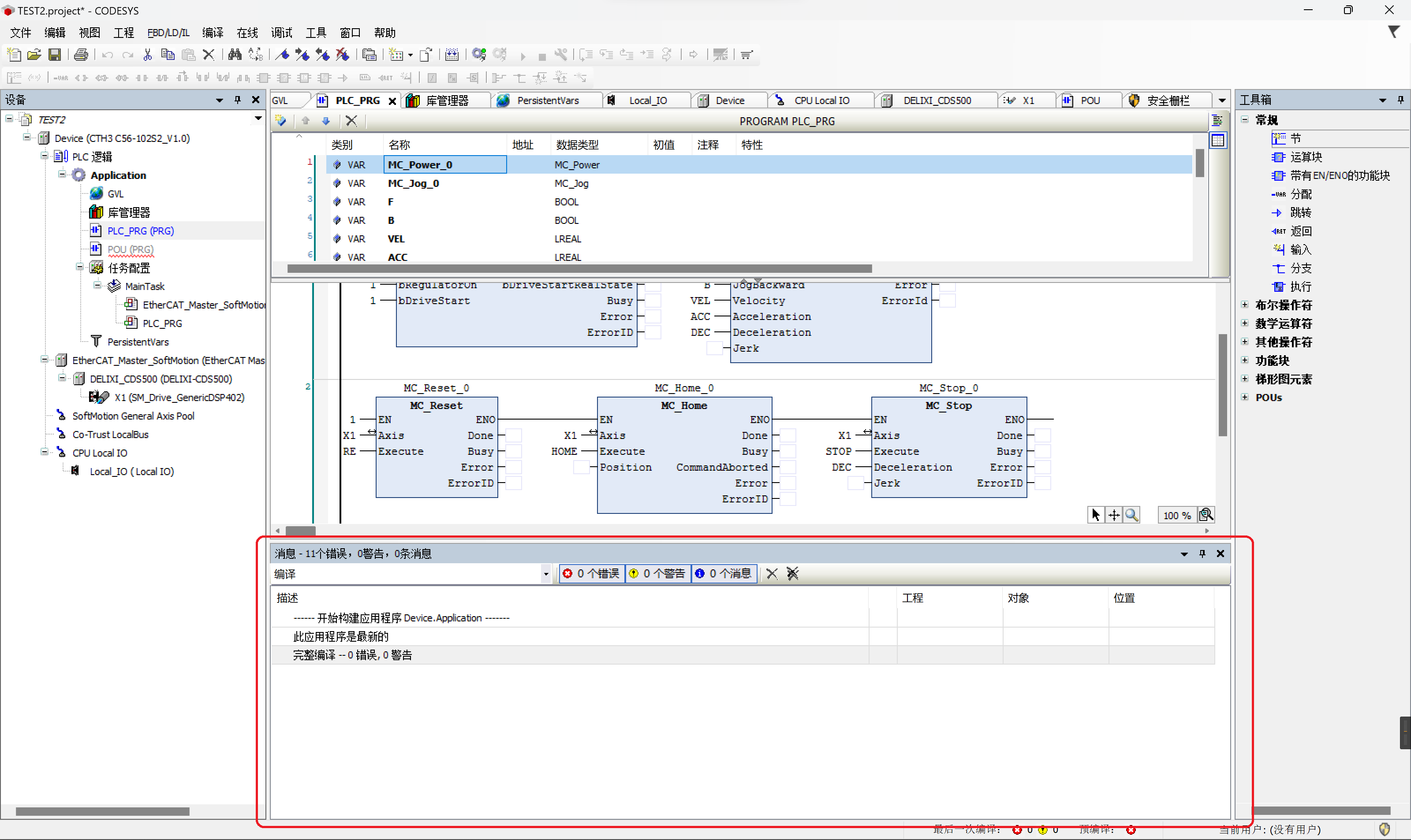Switch declaration to tabular view icon
1411x840 pixels.
1217,141
